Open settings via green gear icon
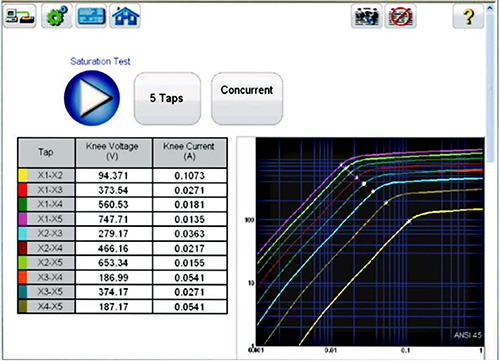Image resolution: width=500 pixels, height=361 pixels. (x=57, y=16)
